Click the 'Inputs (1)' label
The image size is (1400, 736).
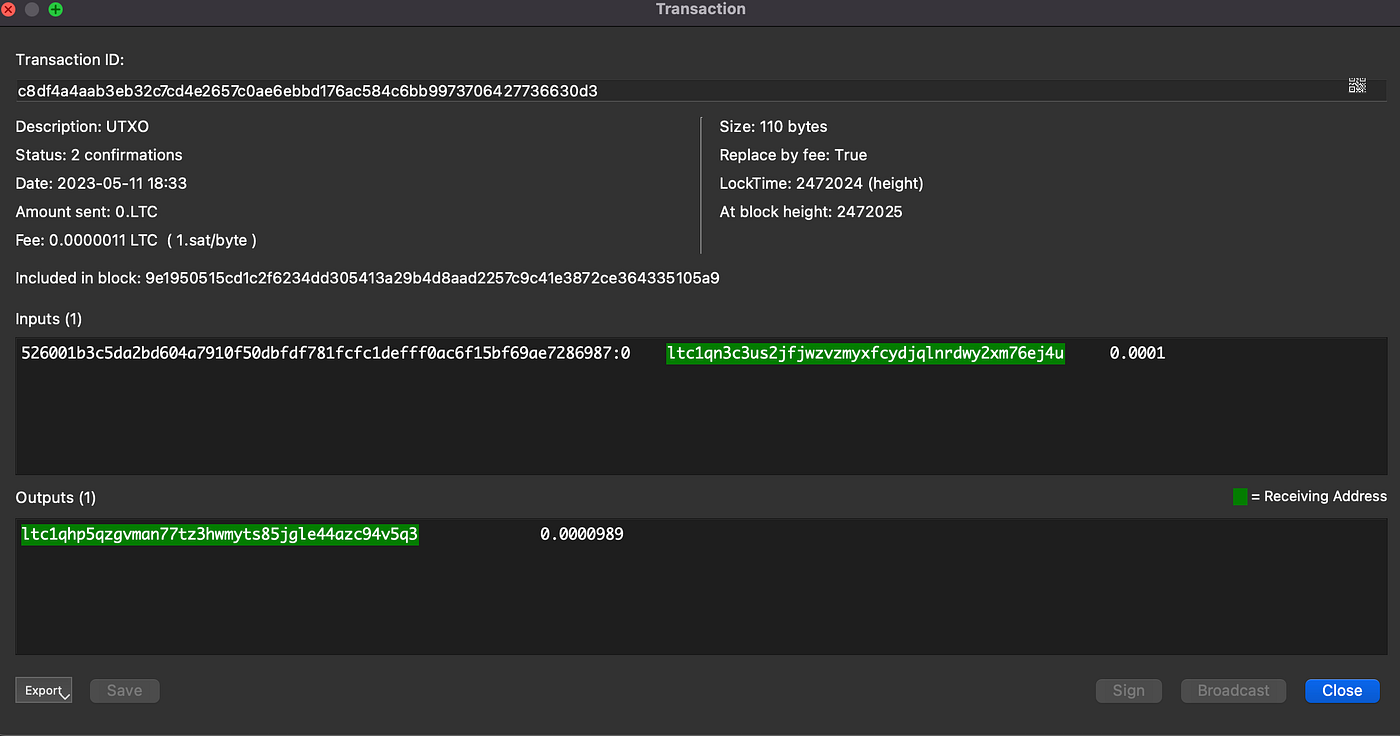49,319
